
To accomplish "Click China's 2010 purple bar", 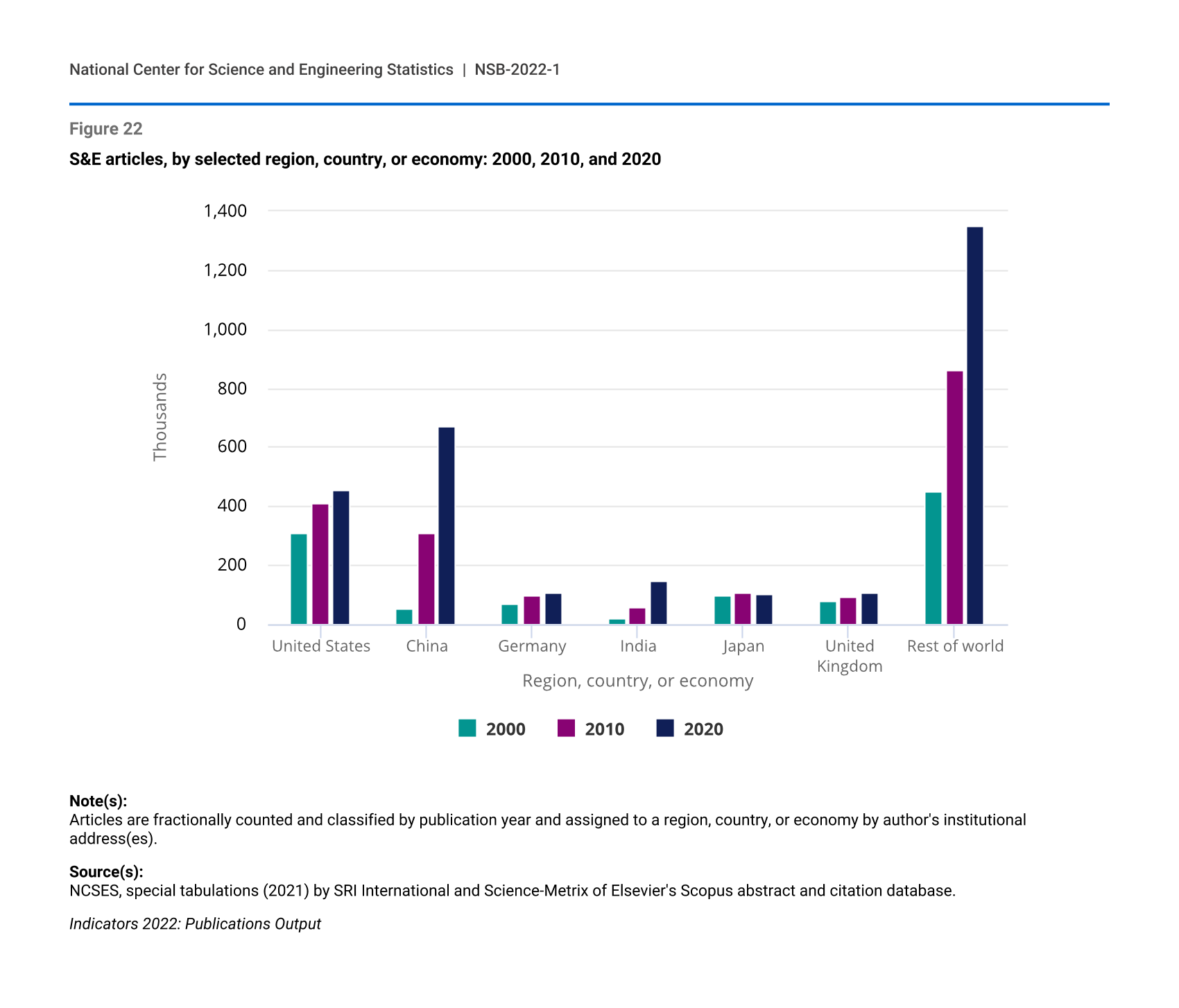I will click(x=427, y=579).
